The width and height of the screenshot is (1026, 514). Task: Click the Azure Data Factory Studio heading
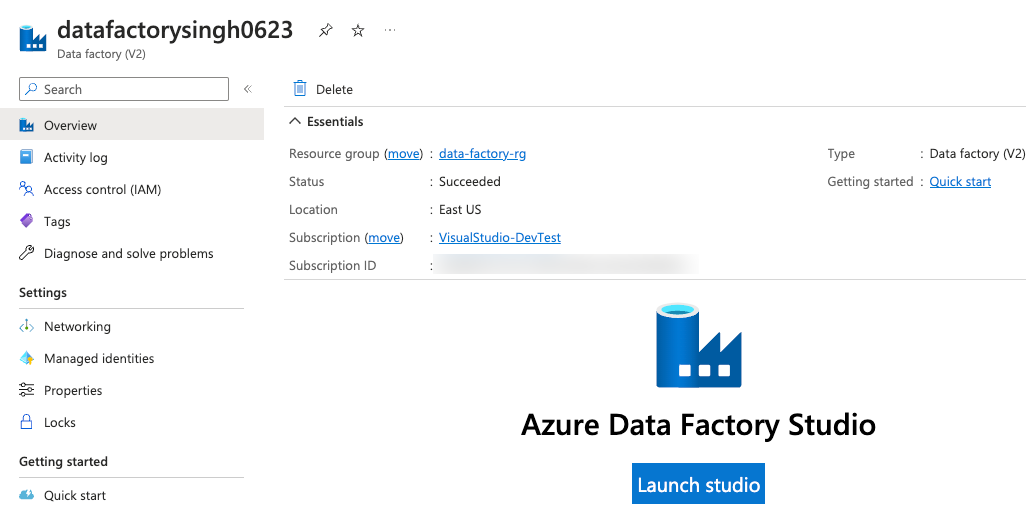[x=698, y=425]
